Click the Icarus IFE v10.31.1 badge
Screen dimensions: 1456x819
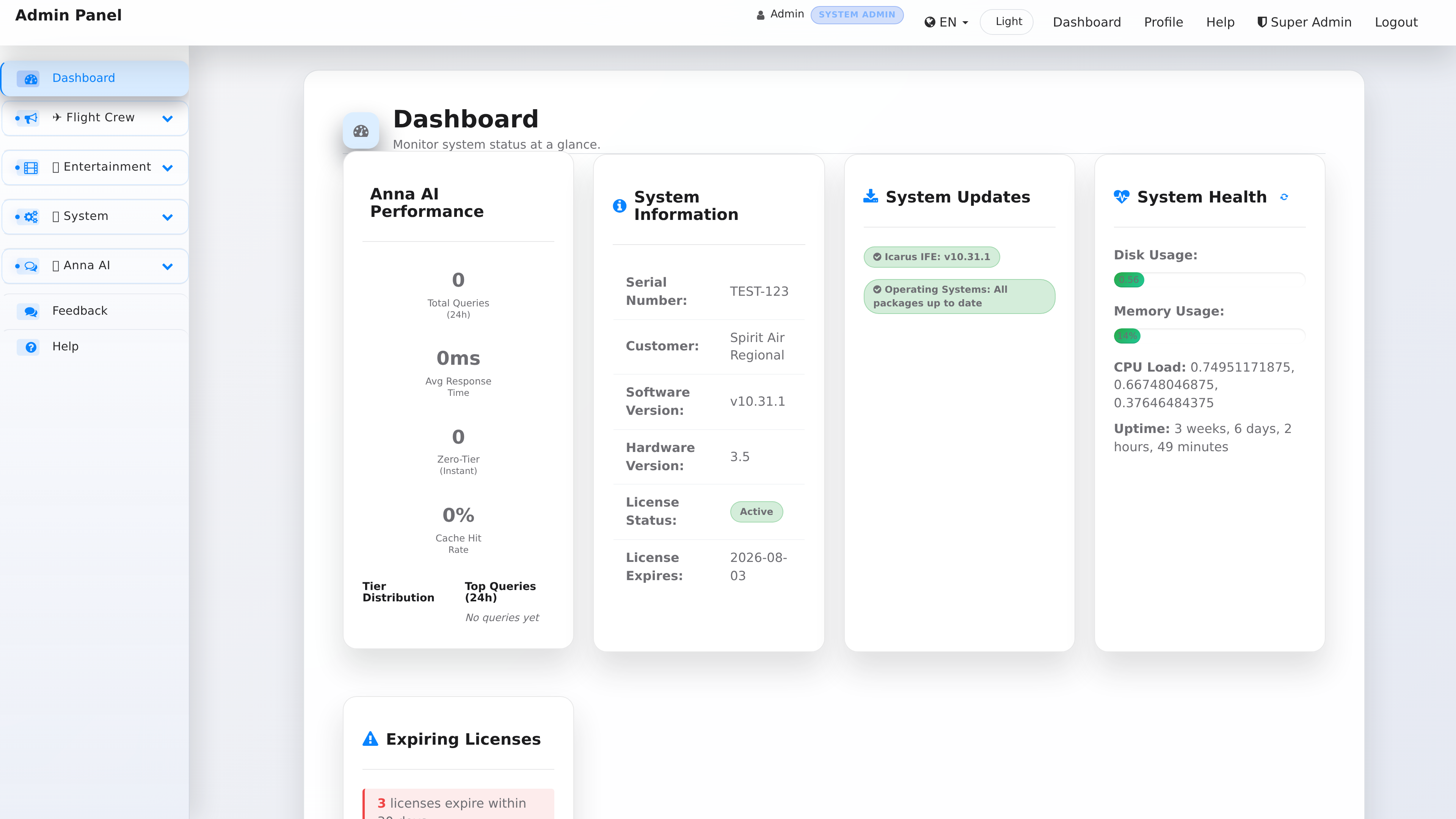932,257
